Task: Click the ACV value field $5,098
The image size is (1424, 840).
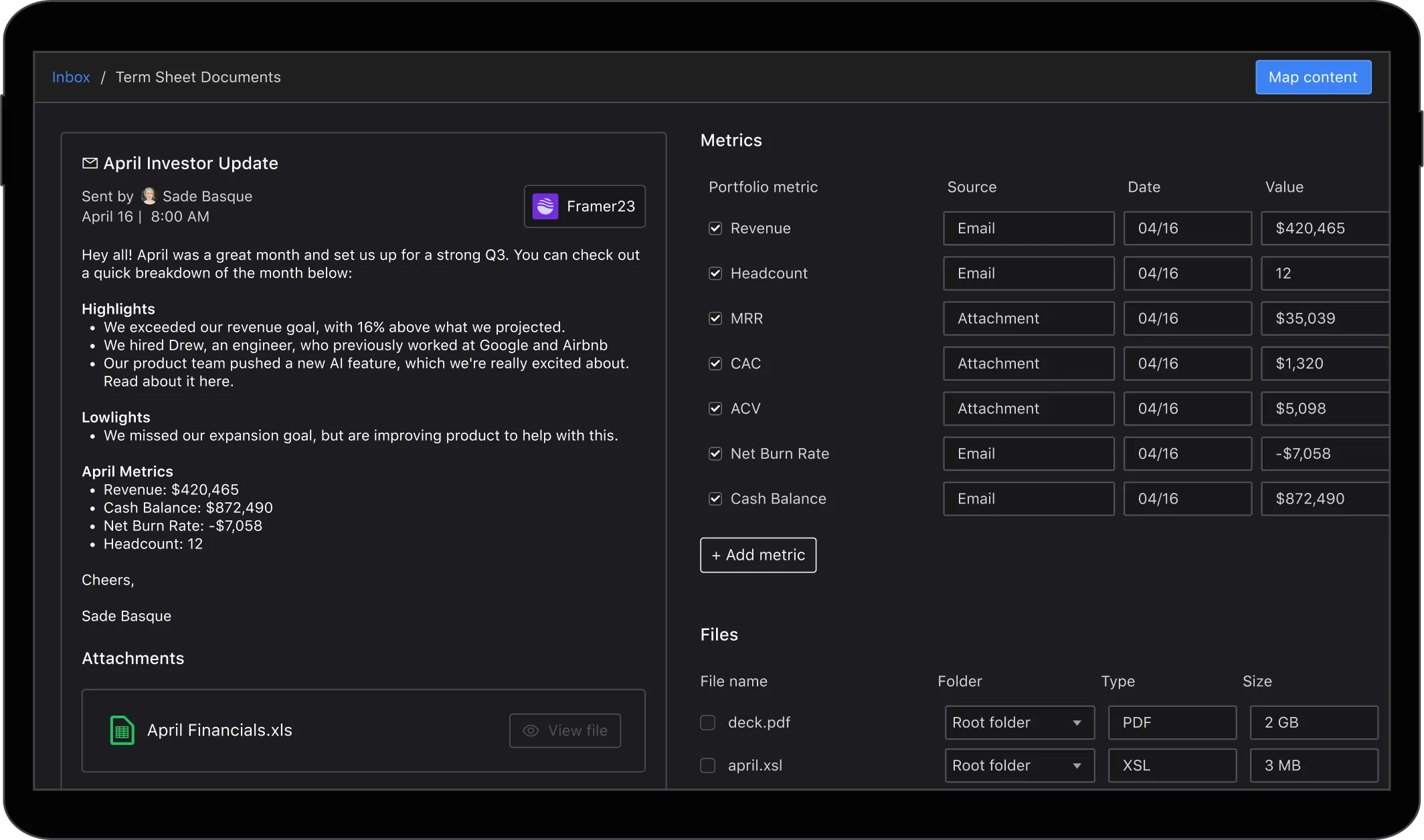Action: pos(1325,409)
